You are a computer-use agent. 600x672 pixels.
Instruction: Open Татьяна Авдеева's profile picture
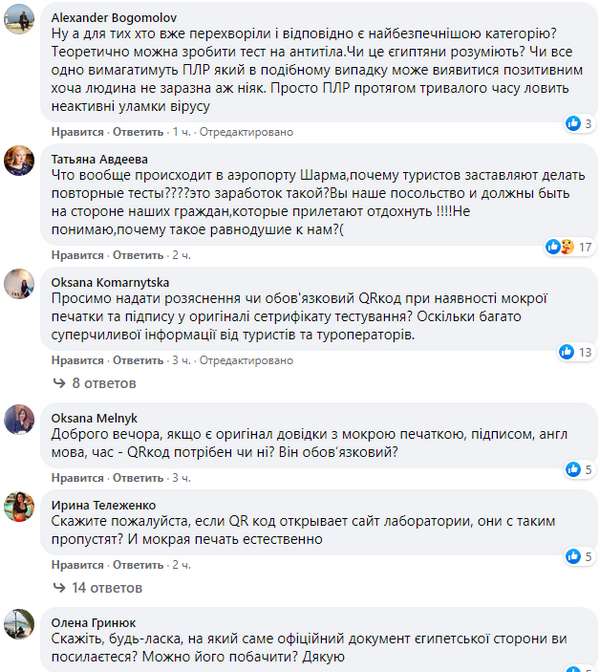point(20,160)
